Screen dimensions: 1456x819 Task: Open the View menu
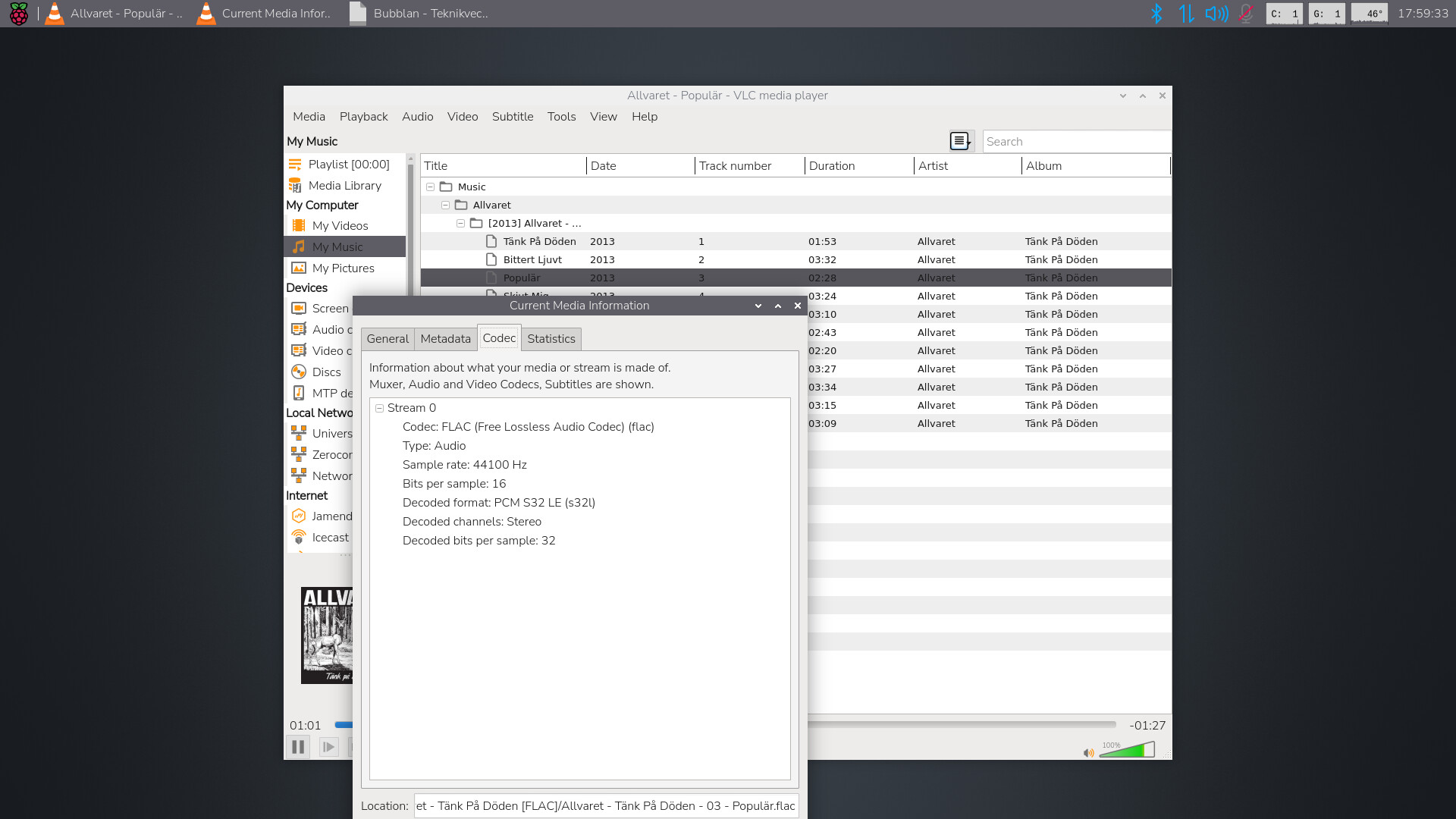604,117
